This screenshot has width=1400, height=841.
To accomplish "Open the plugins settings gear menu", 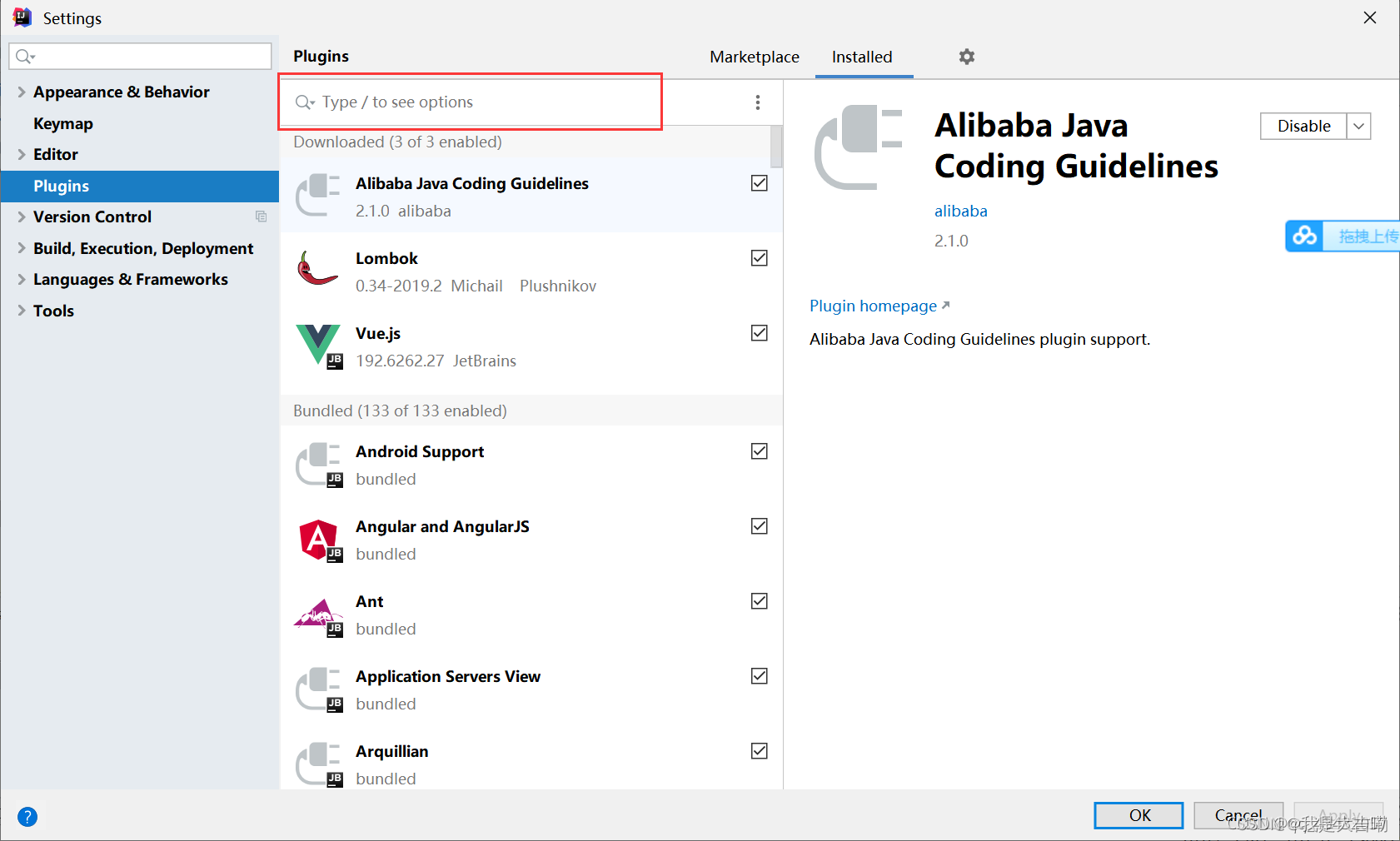I will tap(966, 57).
